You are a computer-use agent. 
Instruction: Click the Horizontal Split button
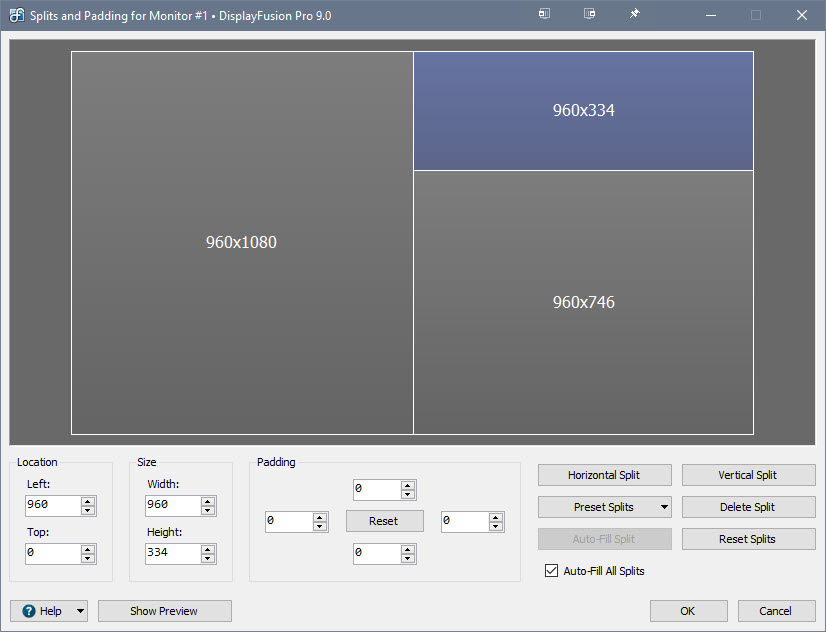pos(604,475)
